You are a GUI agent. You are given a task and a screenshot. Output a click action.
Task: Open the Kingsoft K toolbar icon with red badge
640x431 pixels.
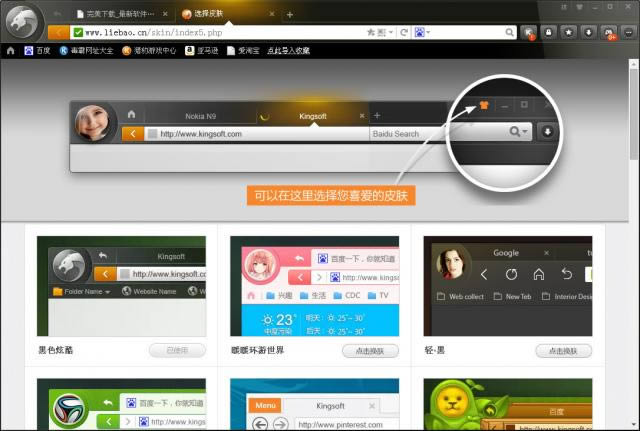(x=529, y=32)
